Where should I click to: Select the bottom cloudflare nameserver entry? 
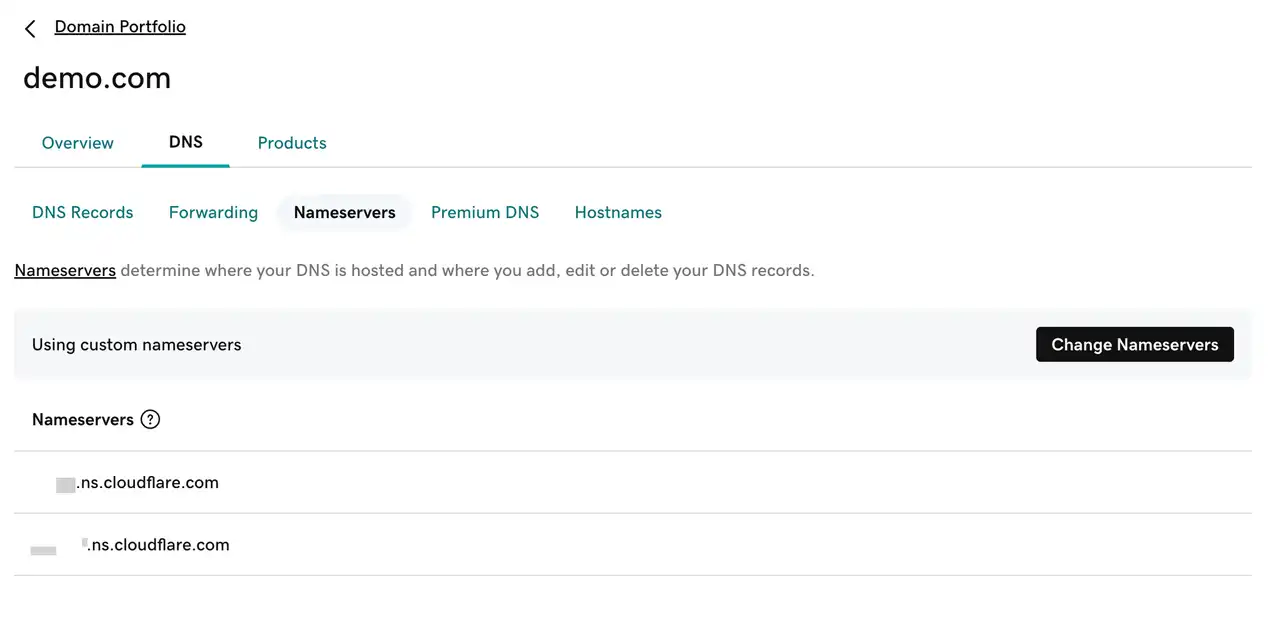click(157, 545)
